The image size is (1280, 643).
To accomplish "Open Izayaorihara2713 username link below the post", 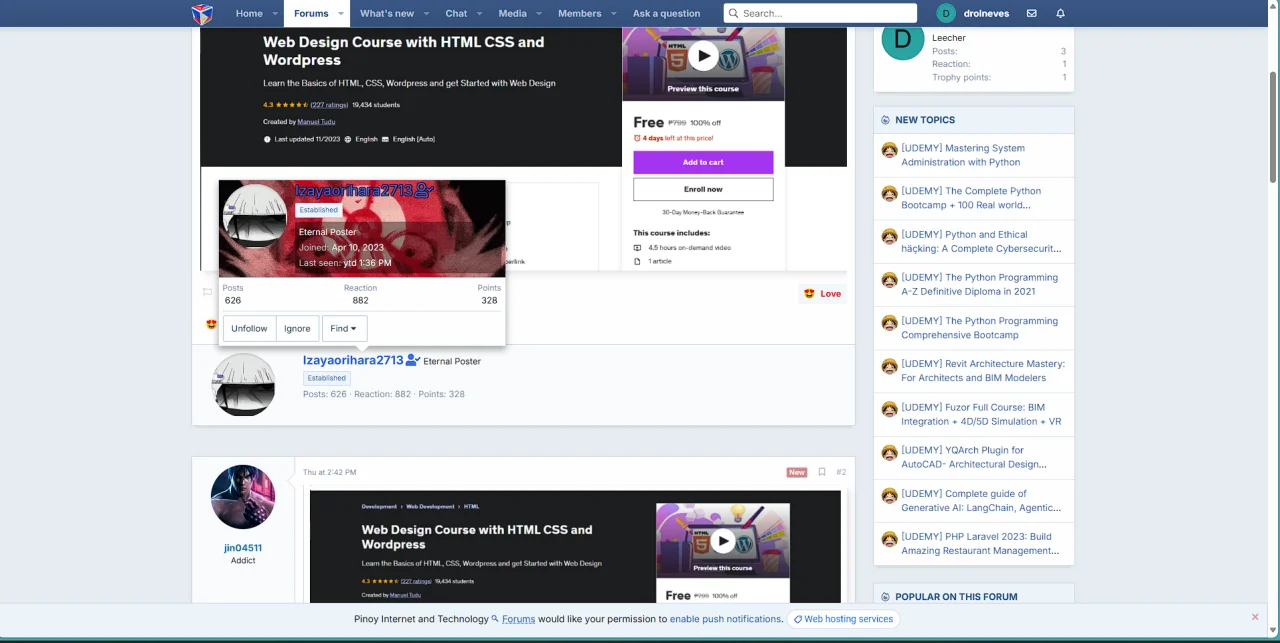I will (353, 360).
